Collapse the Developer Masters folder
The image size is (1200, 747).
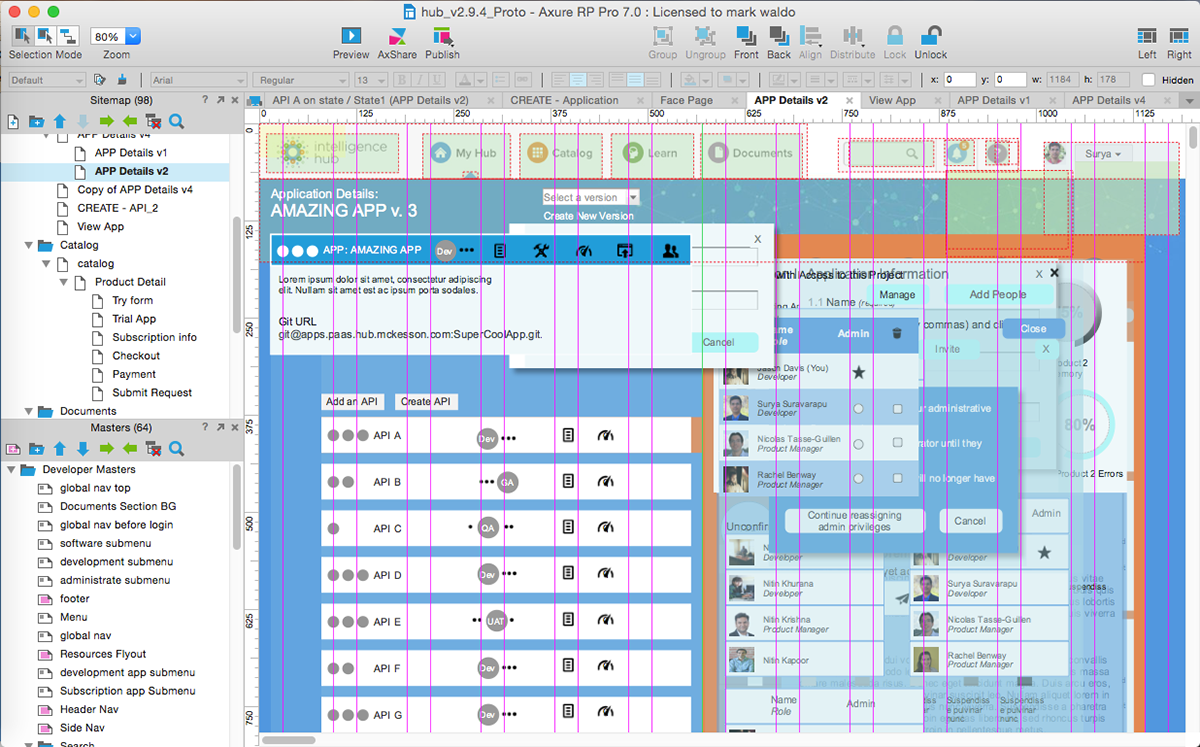pos(11,470)
